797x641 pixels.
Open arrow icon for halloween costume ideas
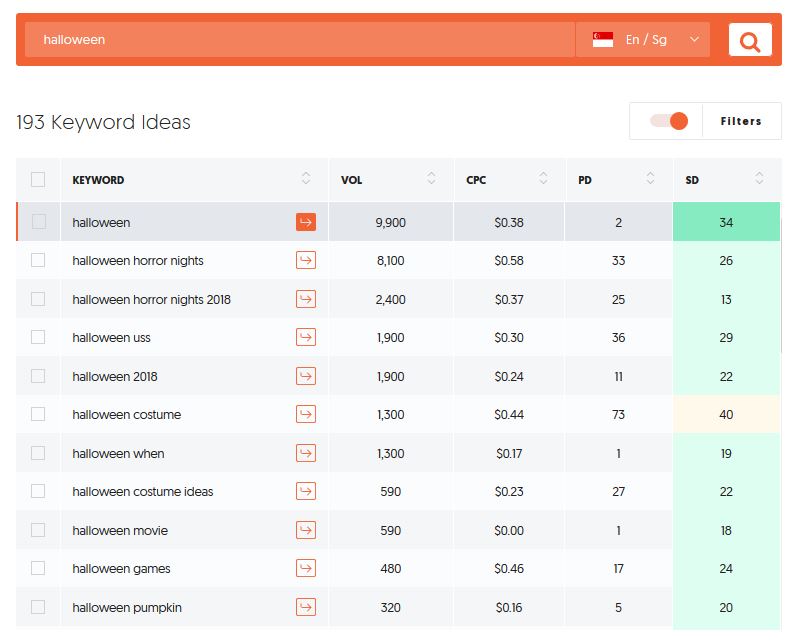coord(306,491)
